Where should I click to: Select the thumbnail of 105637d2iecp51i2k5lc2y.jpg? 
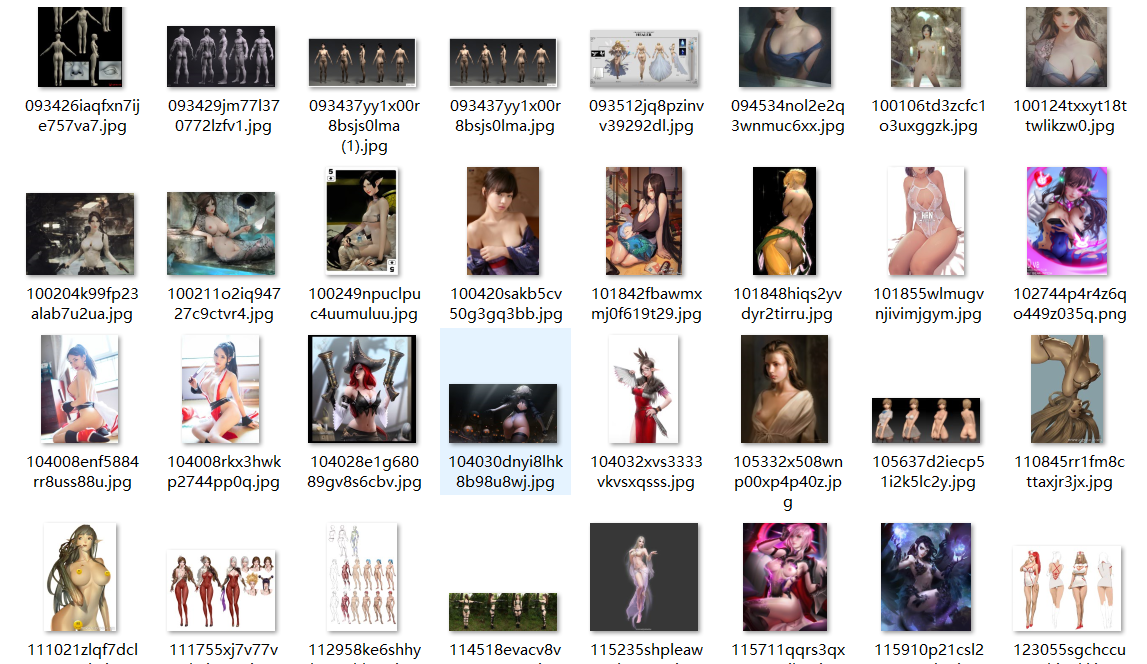[925, 420]
